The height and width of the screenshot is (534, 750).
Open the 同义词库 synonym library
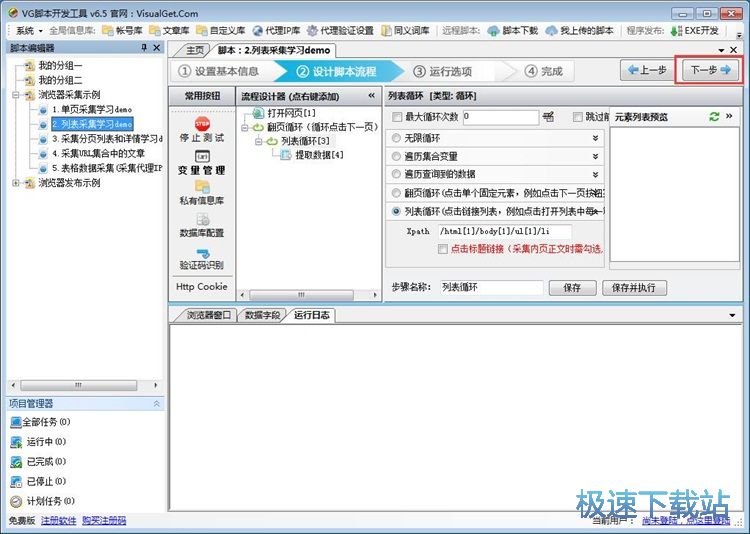coord(405,31)
